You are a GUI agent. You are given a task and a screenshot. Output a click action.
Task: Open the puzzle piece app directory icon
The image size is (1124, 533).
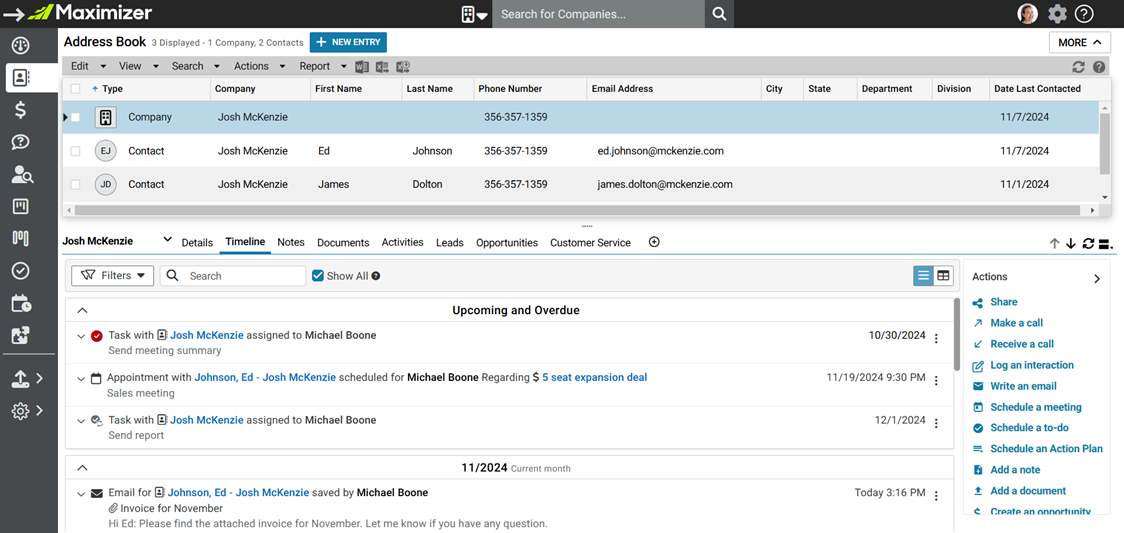21,335
